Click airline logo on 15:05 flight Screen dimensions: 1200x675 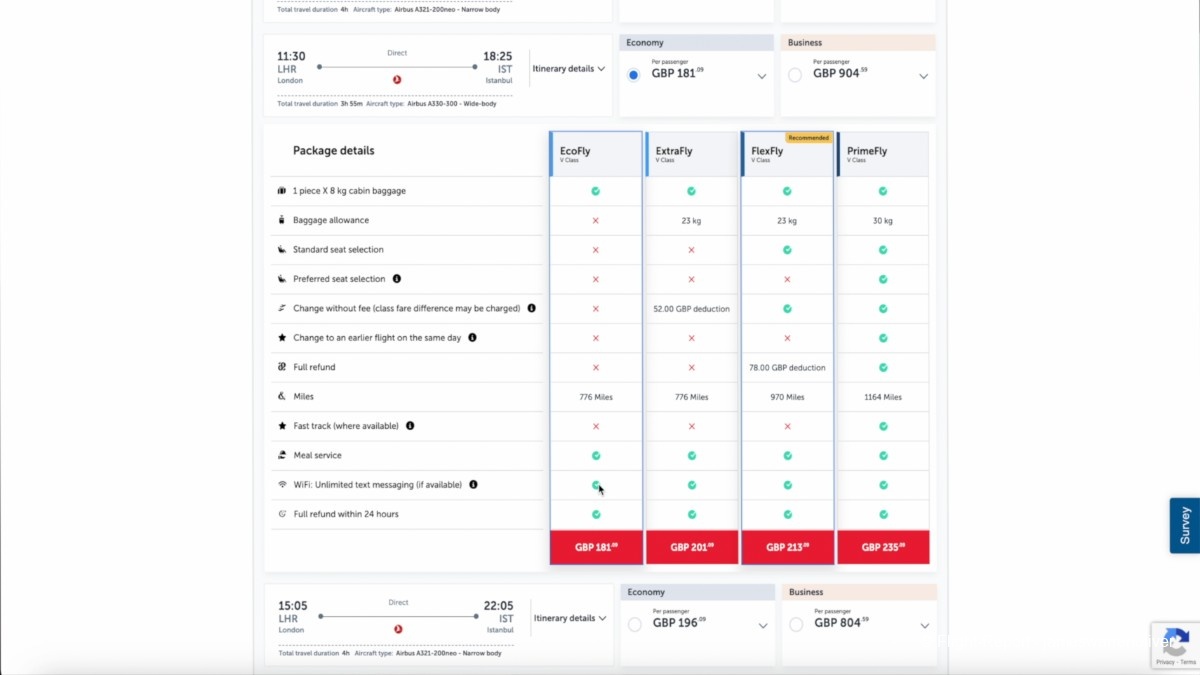(x=398, y=630)
